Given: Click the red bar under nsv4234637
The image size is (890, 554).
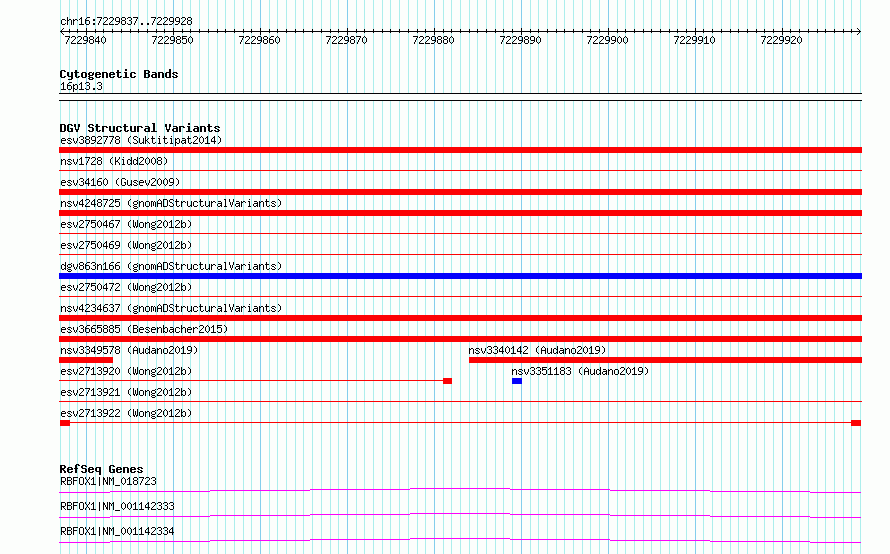Looking at the screenshot, I should (460, 318).
